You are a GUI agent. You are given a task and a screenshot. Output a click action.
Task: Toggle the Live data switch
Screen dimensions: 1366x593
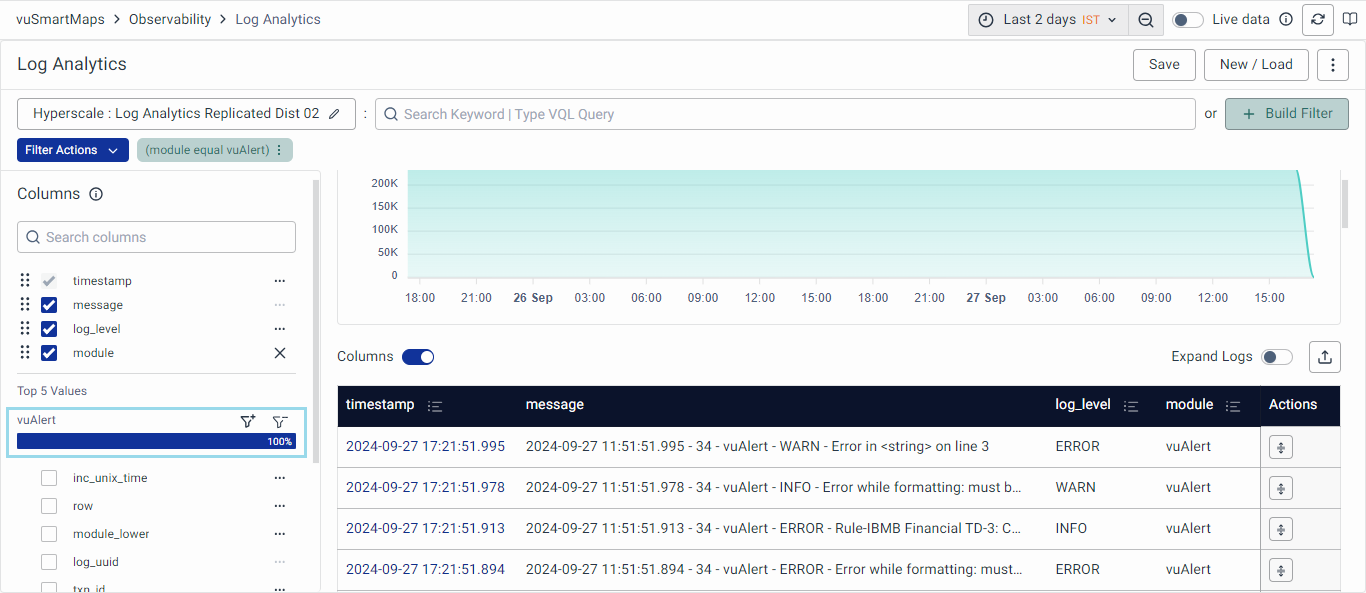click(x=1187, y=20)
